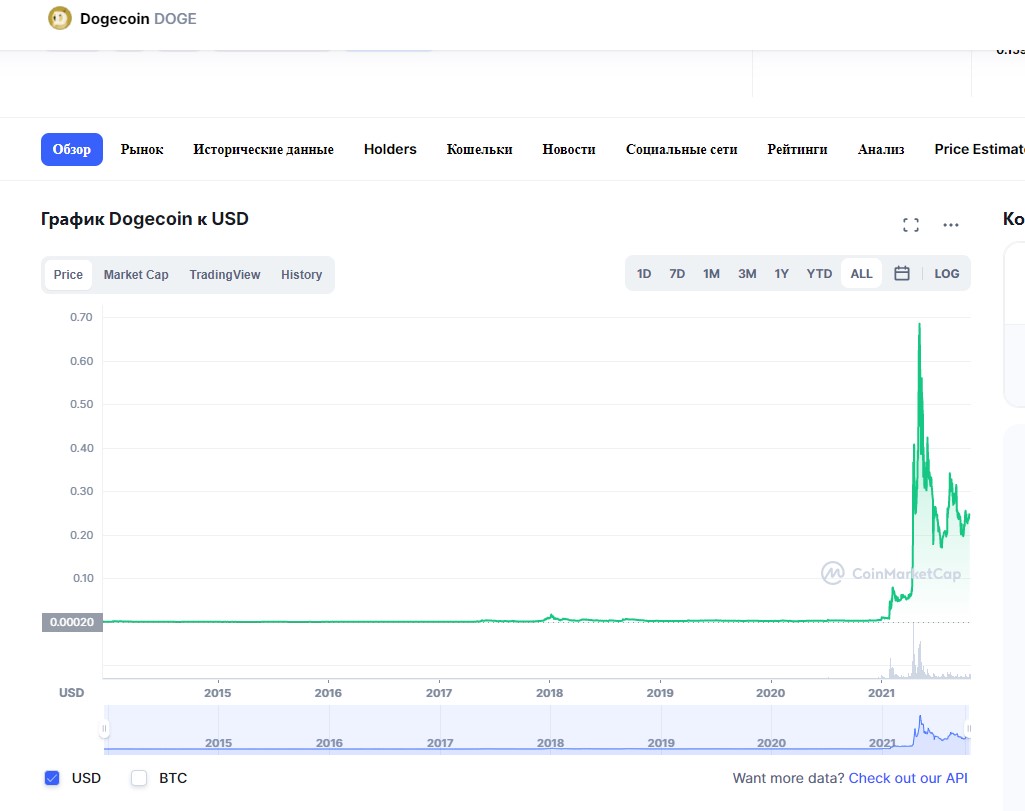Switch chart to Market Cap
The width and height of the screenshot is (1025, 811).
[x=136, y=274]
